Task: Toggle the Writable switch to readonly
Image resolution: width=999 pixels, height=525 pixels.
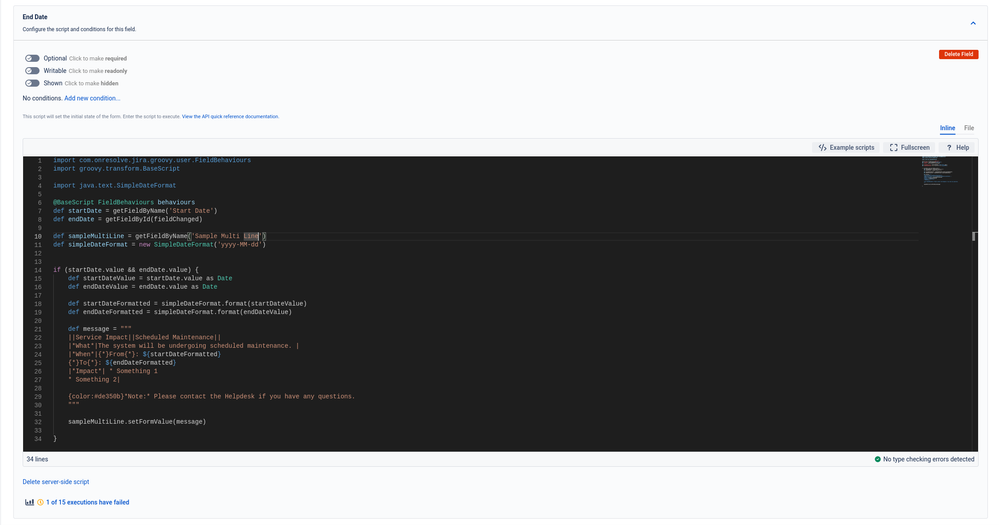Action: click(32, 71)
